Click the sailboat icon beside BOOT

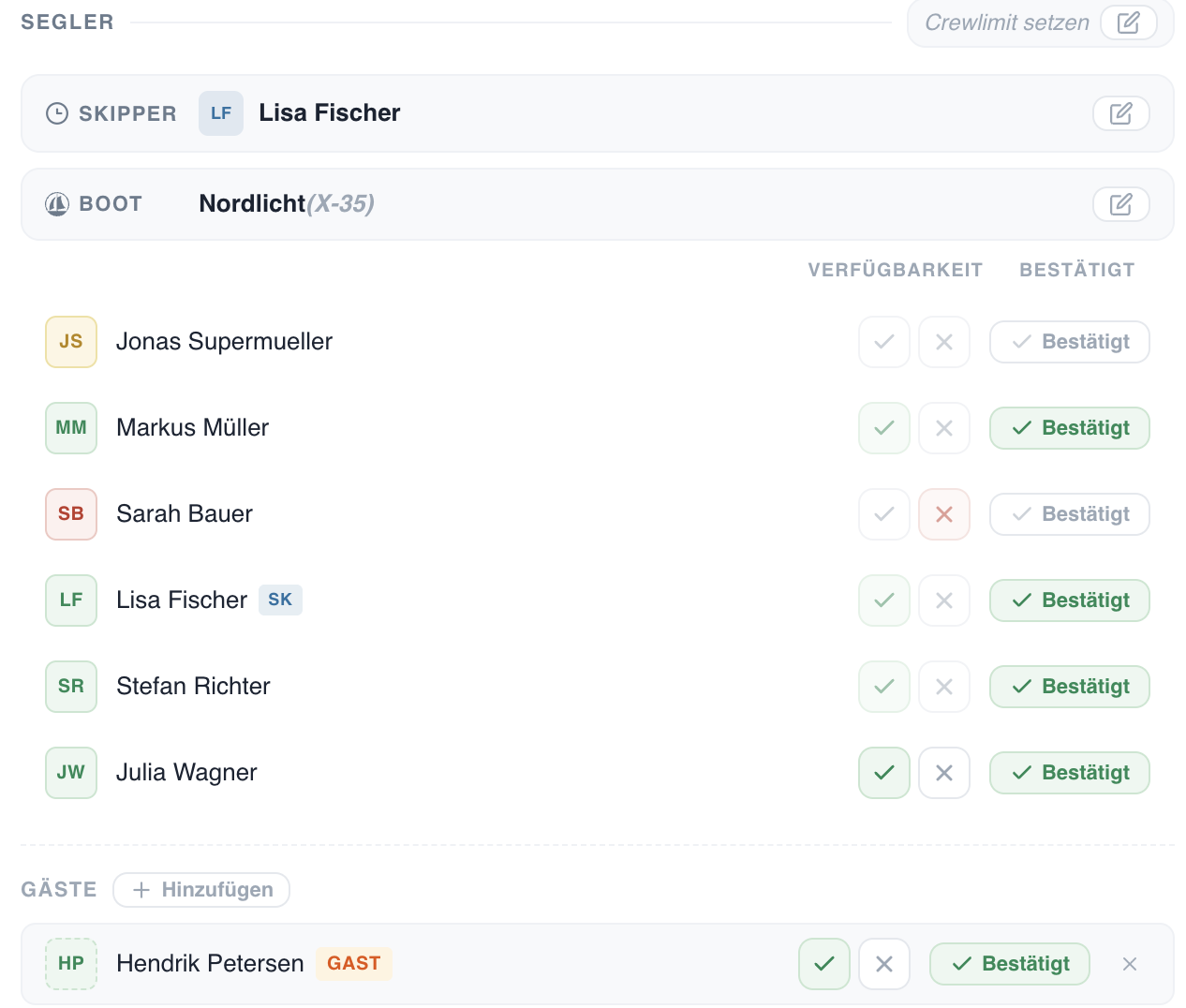[x=57, y=204]
